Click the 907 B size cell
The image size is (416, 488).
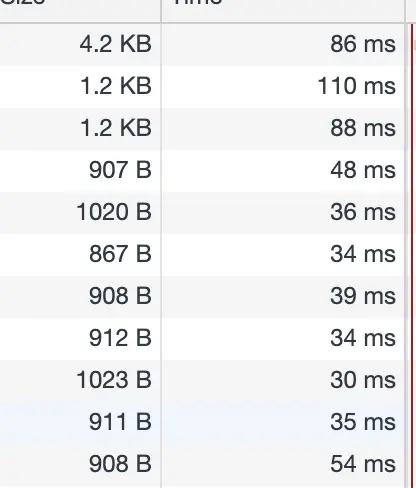point(80,170)
